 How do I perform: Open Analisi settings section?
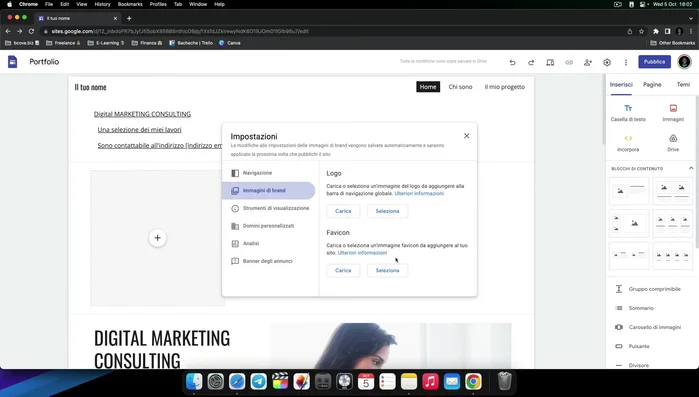(269, 244)
